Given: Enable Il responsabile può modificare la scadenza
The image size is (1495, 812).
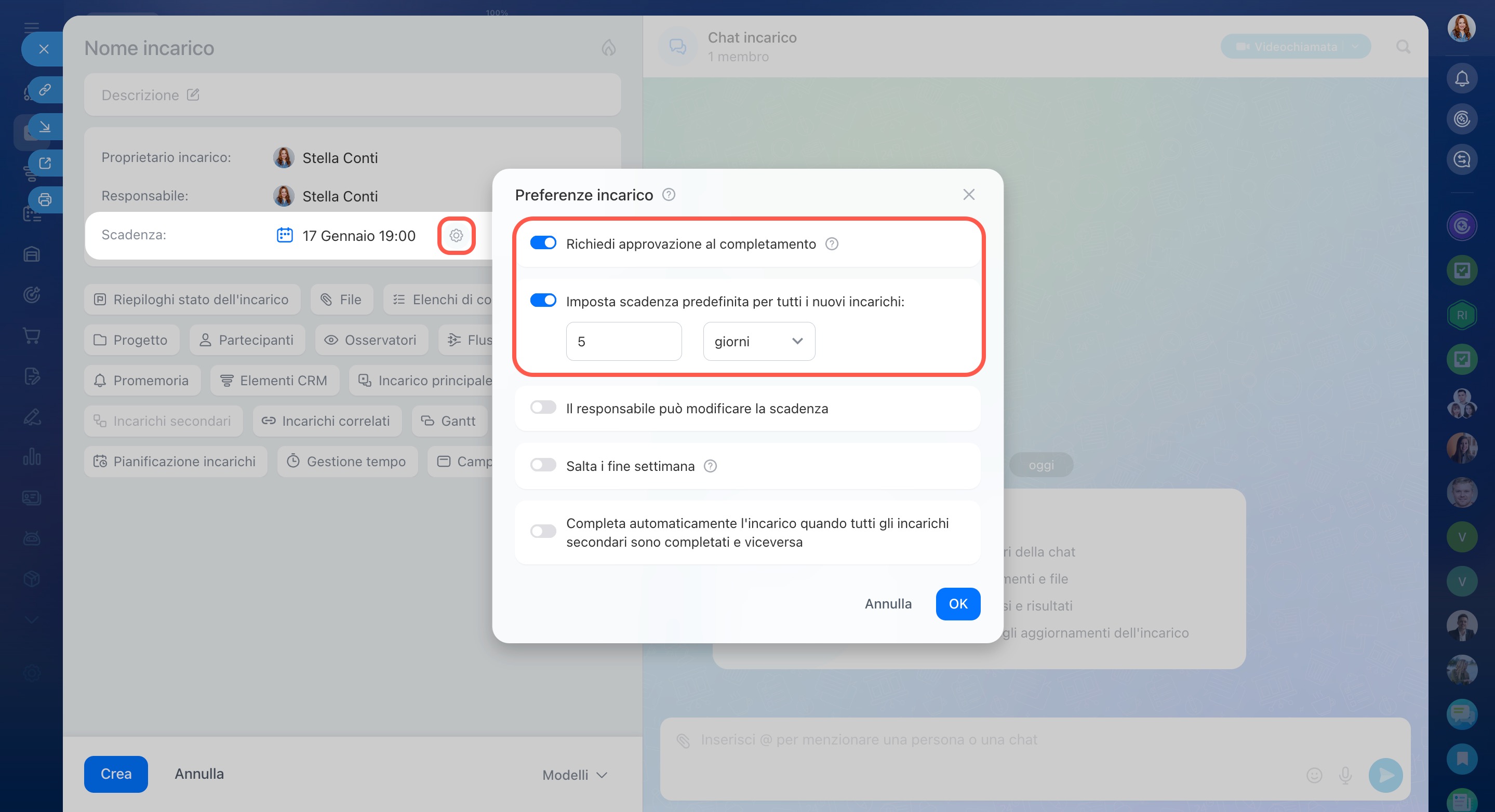Looking at the screenshot, I should click(x=543, y=408).
